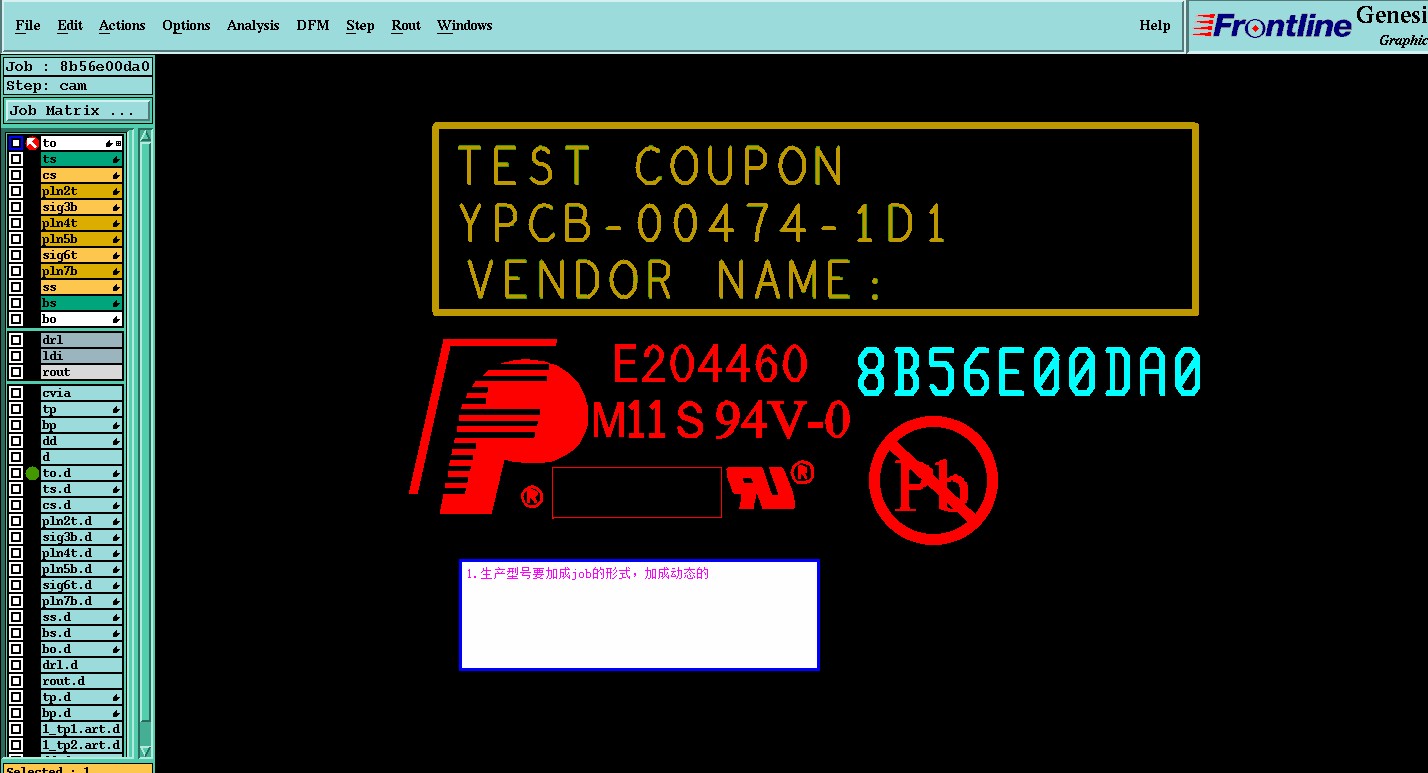Viewport: 1428px width, 773px height.
Task: Open the Actions menu
Action: (122, 26)
